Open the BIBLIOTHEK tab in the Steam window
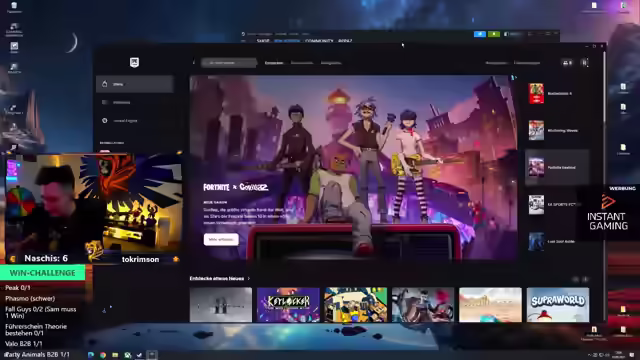The image size is (640, 360). point(287,41)
